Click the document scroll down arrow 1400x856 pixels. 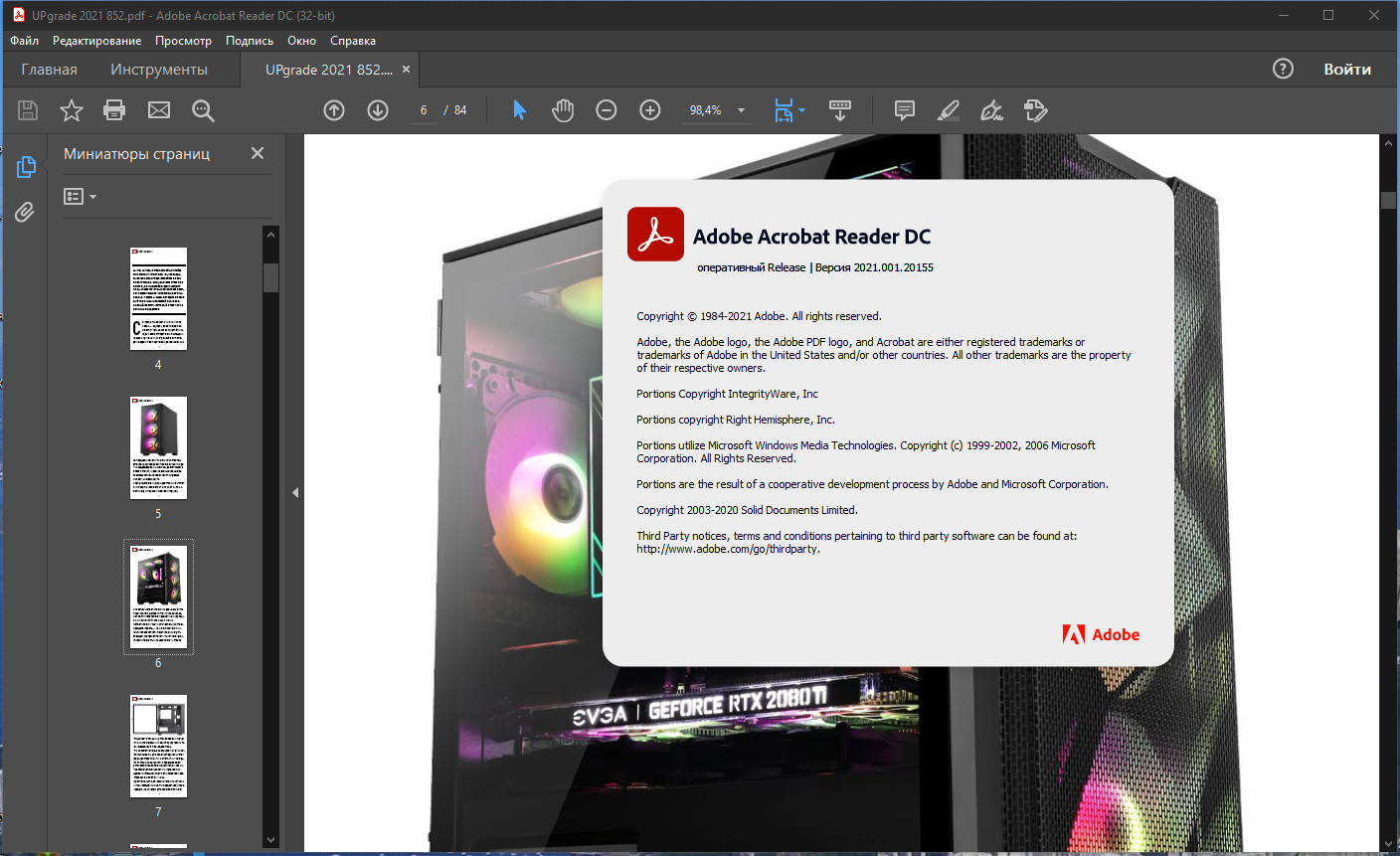click(1389, 842)
